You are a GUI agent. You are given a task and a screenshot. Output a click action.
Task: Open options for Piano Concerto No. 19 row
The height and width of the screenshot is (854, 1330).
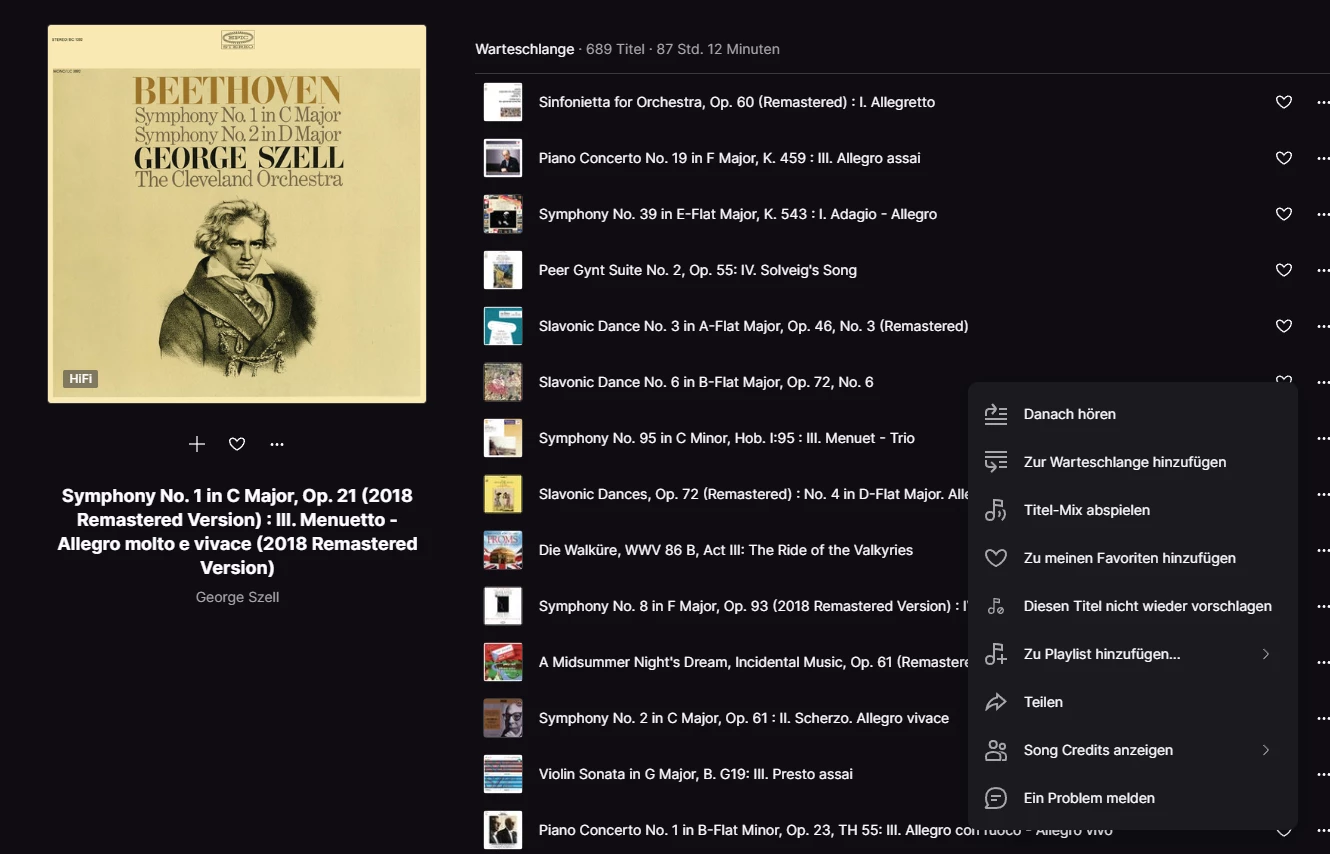point(1323,158)
